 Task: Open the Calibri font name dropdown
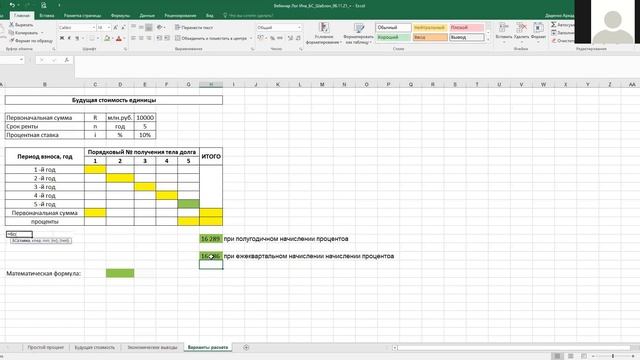tap(93, 27)
